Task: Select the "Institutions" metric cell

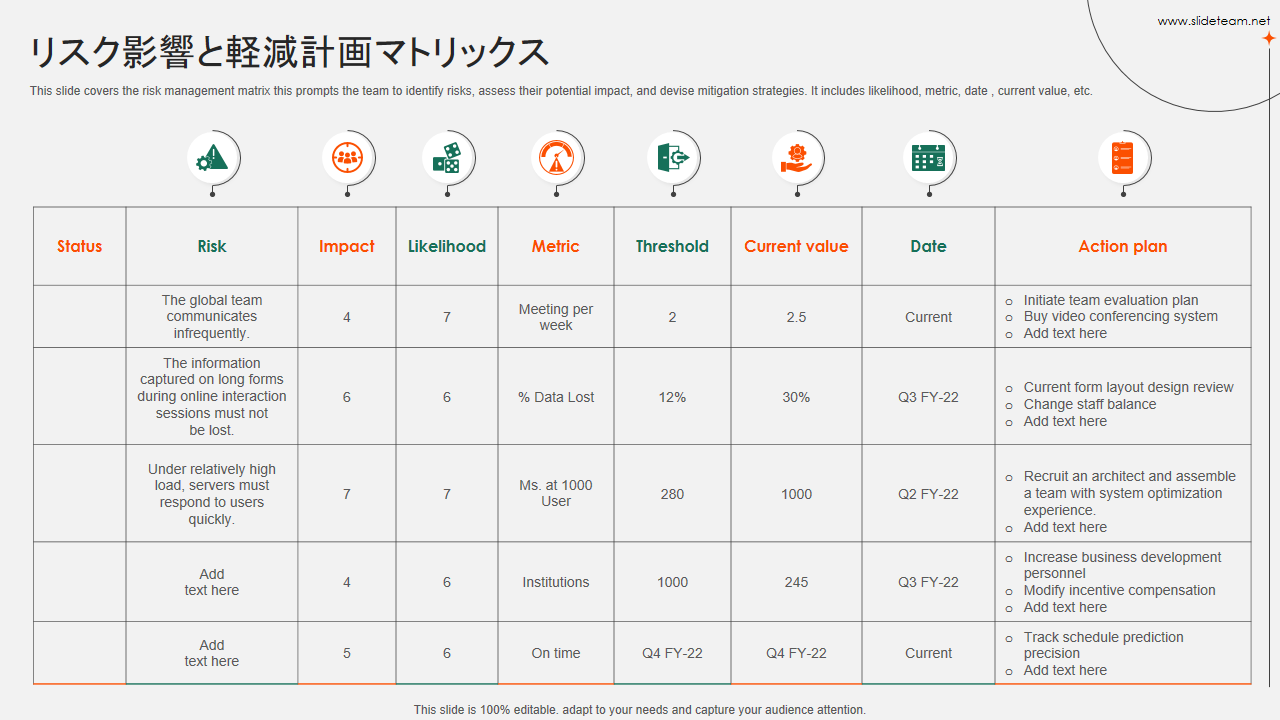Action: tap(556, 582)
